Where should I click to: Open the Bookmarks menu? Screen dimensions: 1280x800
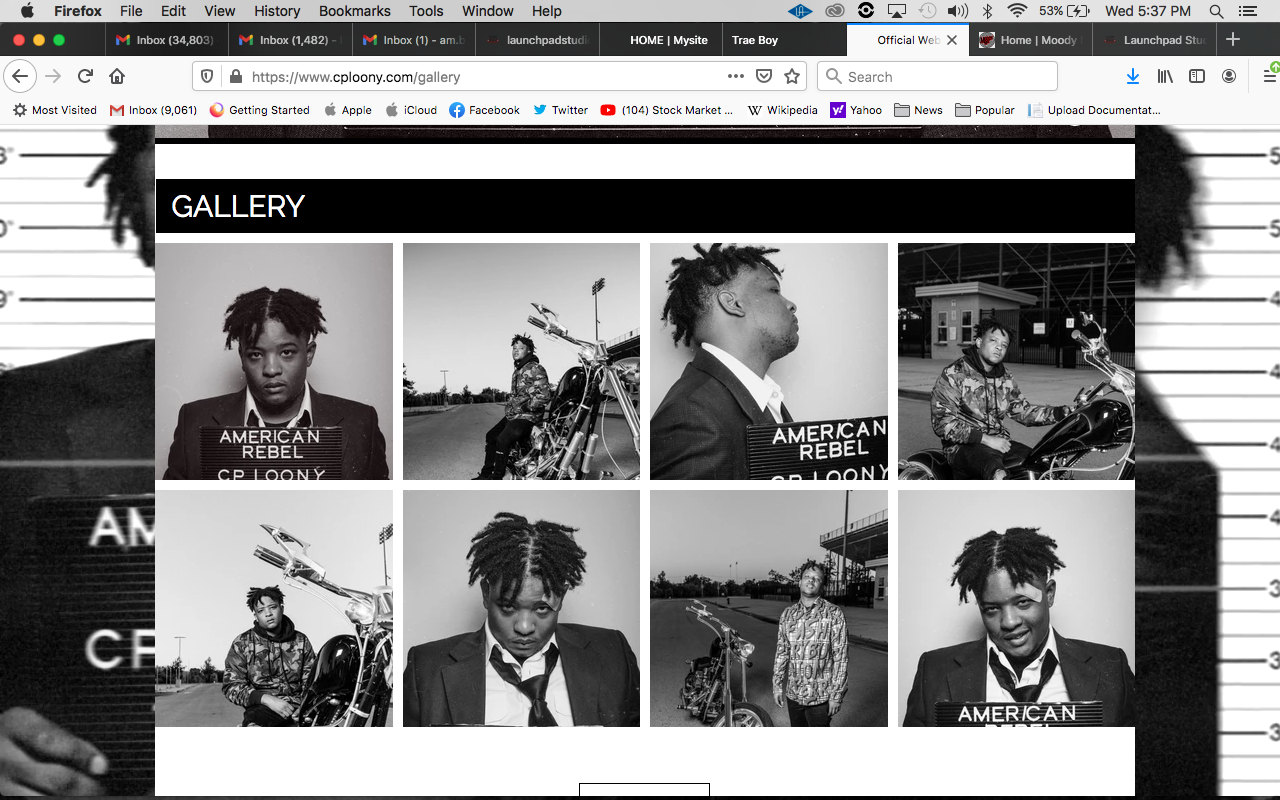point(355,11)
